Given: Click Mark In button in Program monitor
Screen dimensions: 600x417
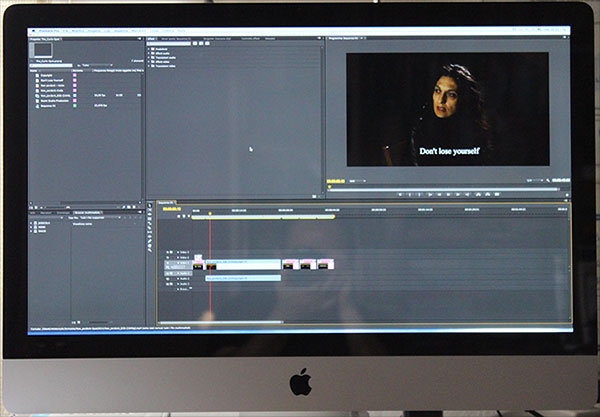Looking at the screenshot, I should 410,194.
